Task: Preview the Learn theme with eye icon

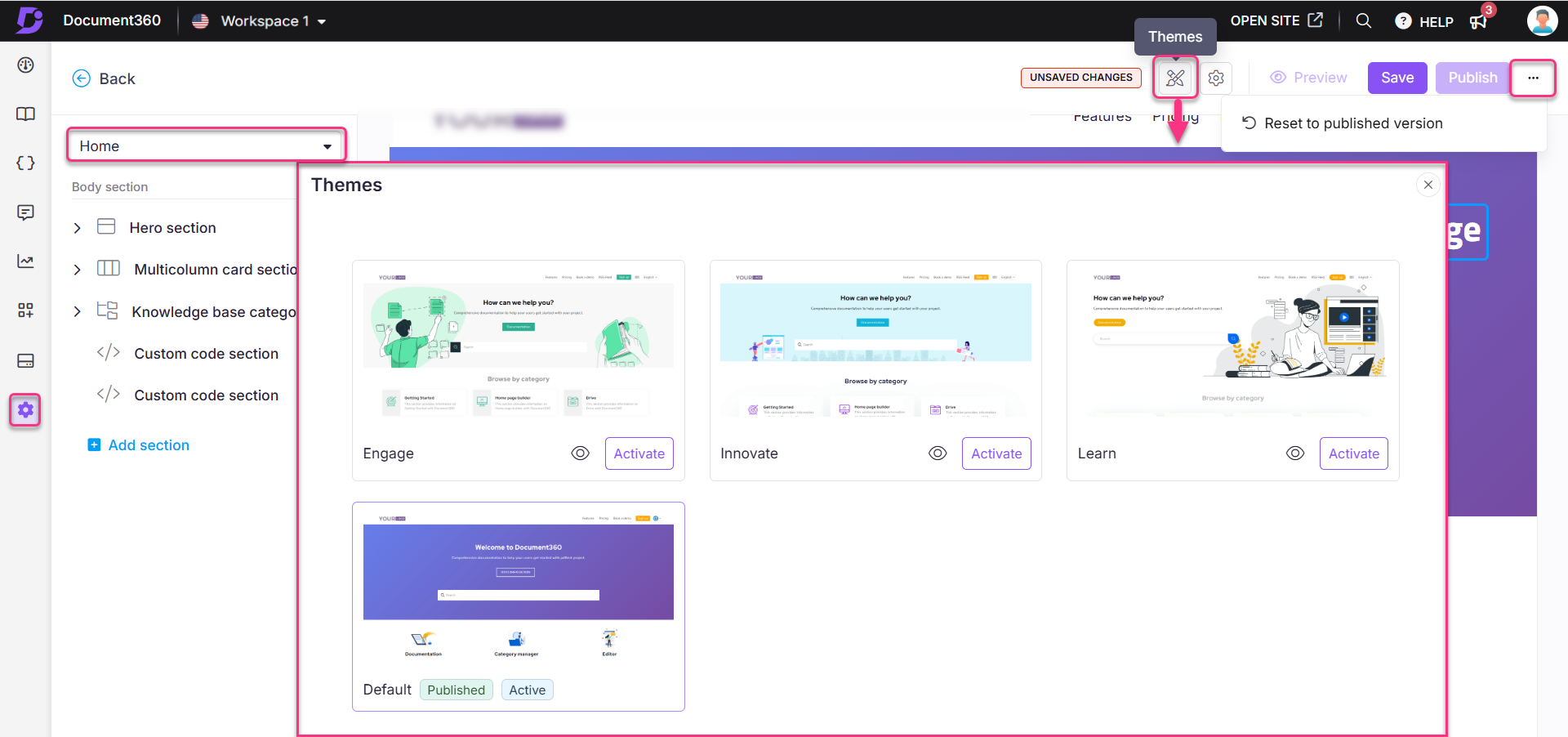Action: (1295, 453)
